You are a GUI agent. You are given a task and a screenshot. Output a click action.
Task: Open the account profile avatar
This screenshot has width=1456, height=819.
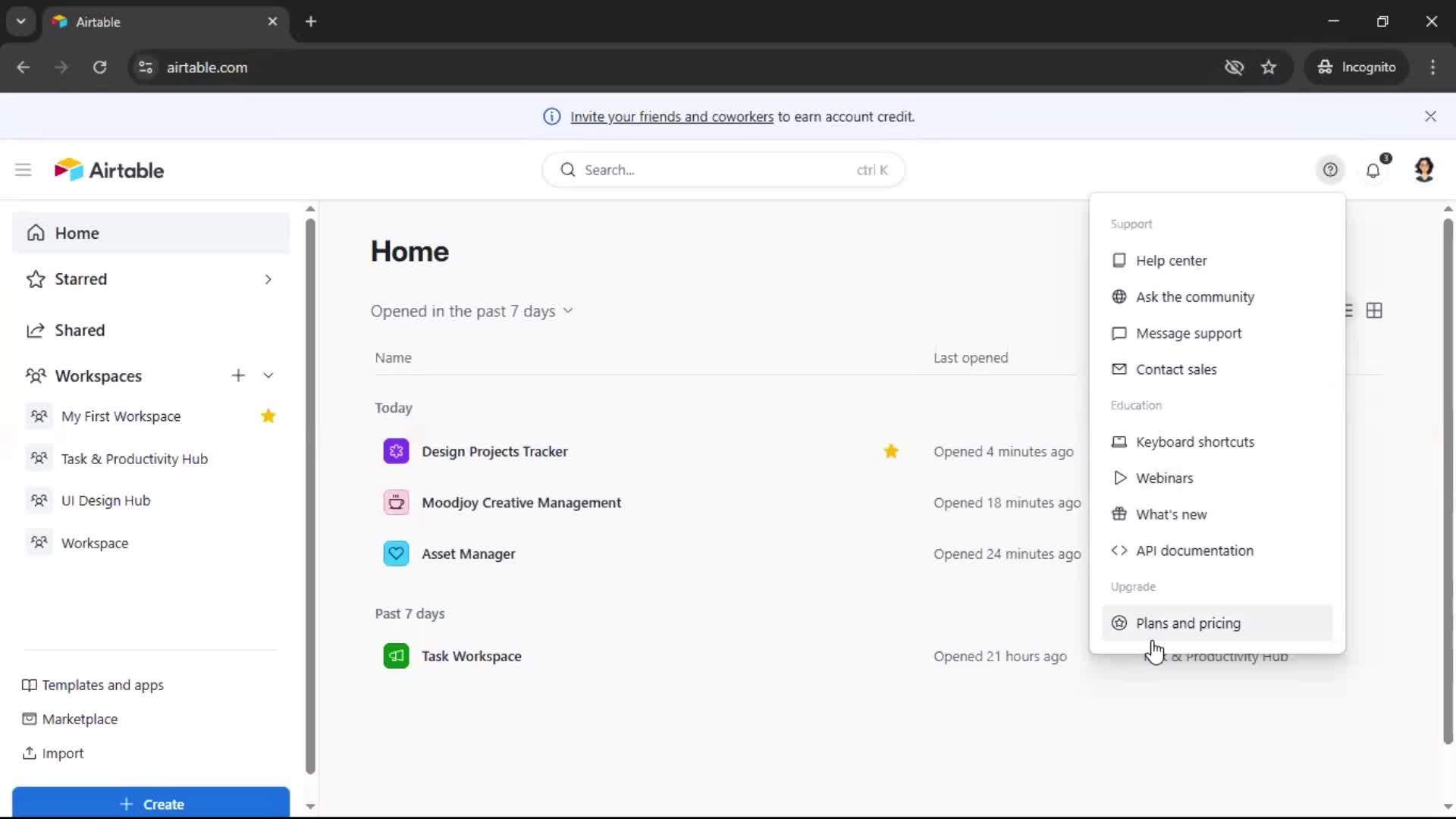(1424, 170)
